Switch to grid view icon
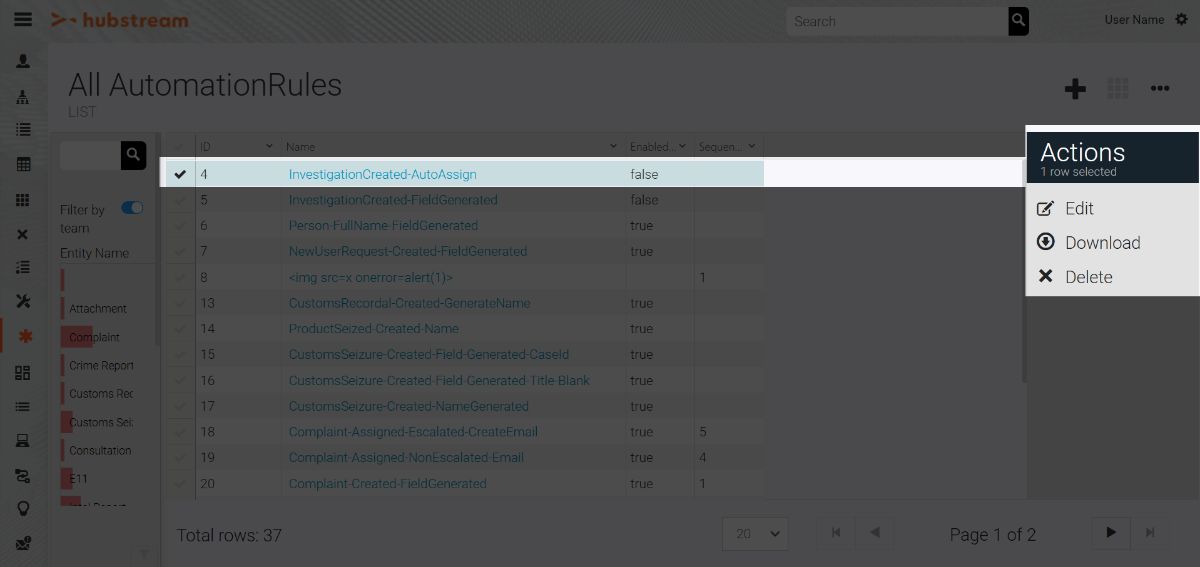Viewport: 1200px width, 567px height. pyautogui.click(x=1118, y=89)
